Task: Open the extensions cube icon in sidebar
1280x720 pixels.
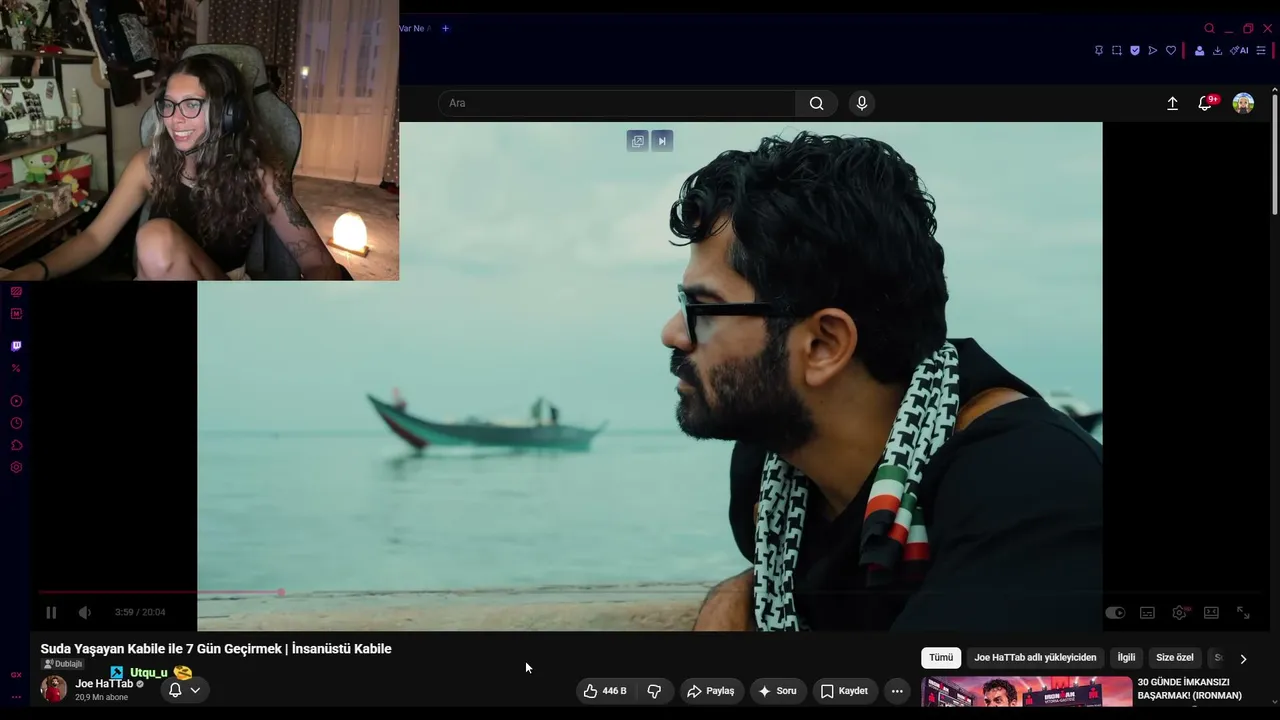Action: (16, 445)
